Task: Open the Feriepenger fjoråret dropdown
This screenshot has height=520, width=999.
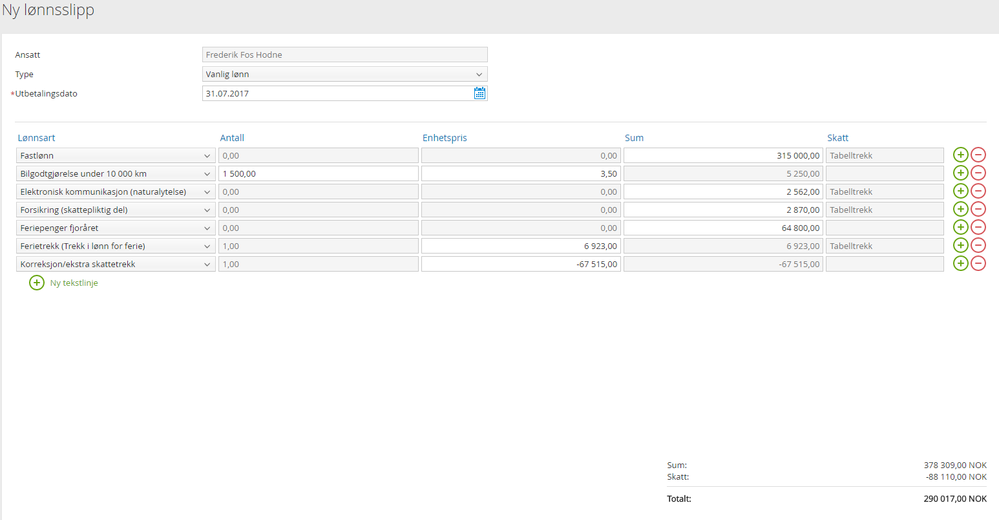Action: click(x=115, y=228)
